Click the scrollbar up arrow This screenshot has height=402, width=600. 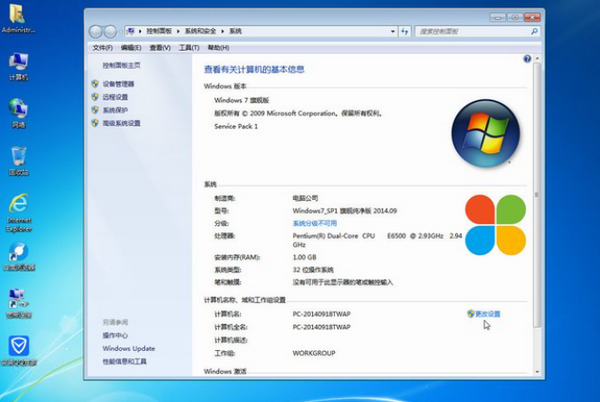click(x=537, y=59)
